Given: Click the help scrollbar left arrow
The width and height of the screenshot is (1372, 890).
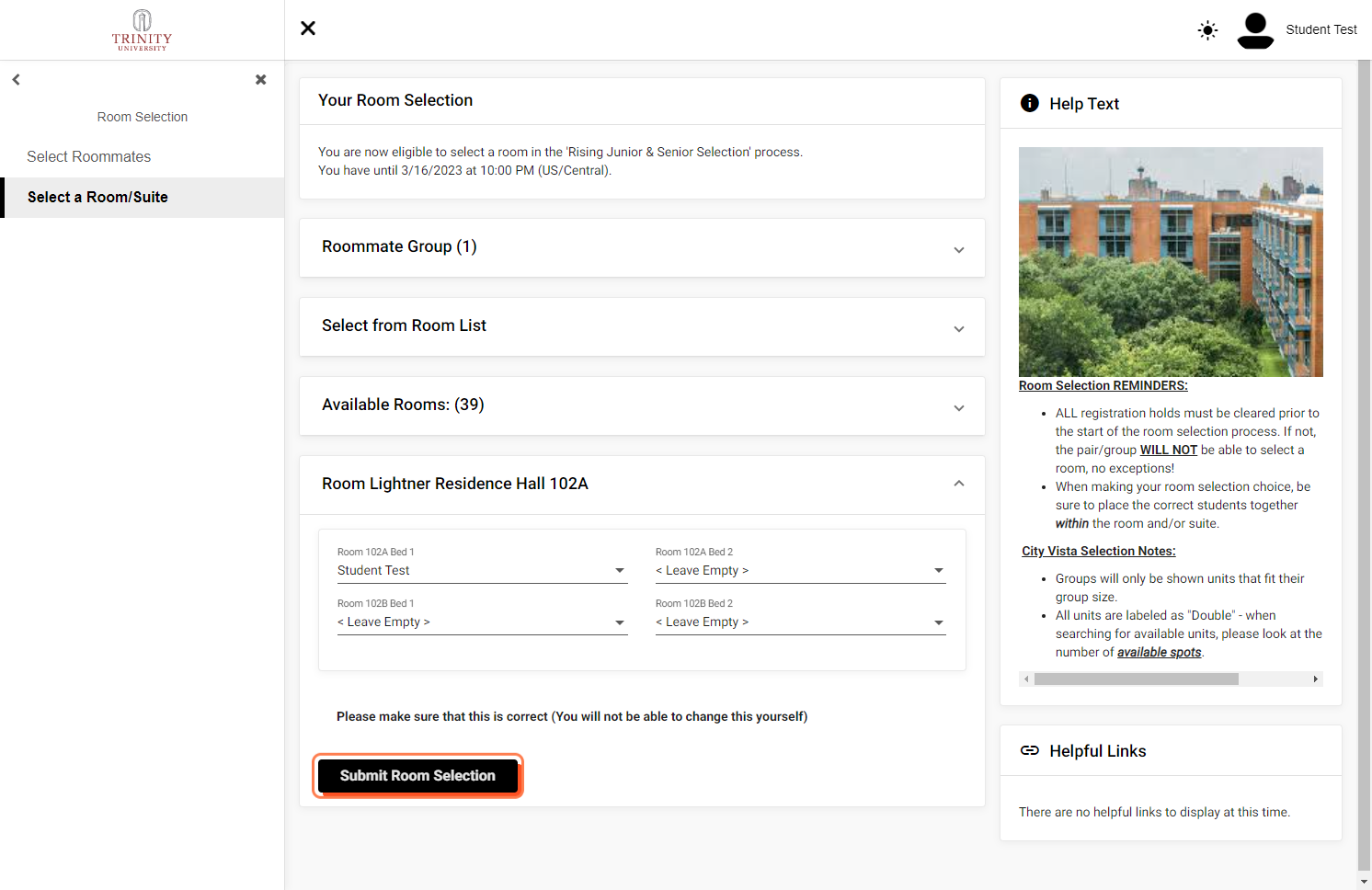Looking at the screenshot, I should (x=1026, y=679).
